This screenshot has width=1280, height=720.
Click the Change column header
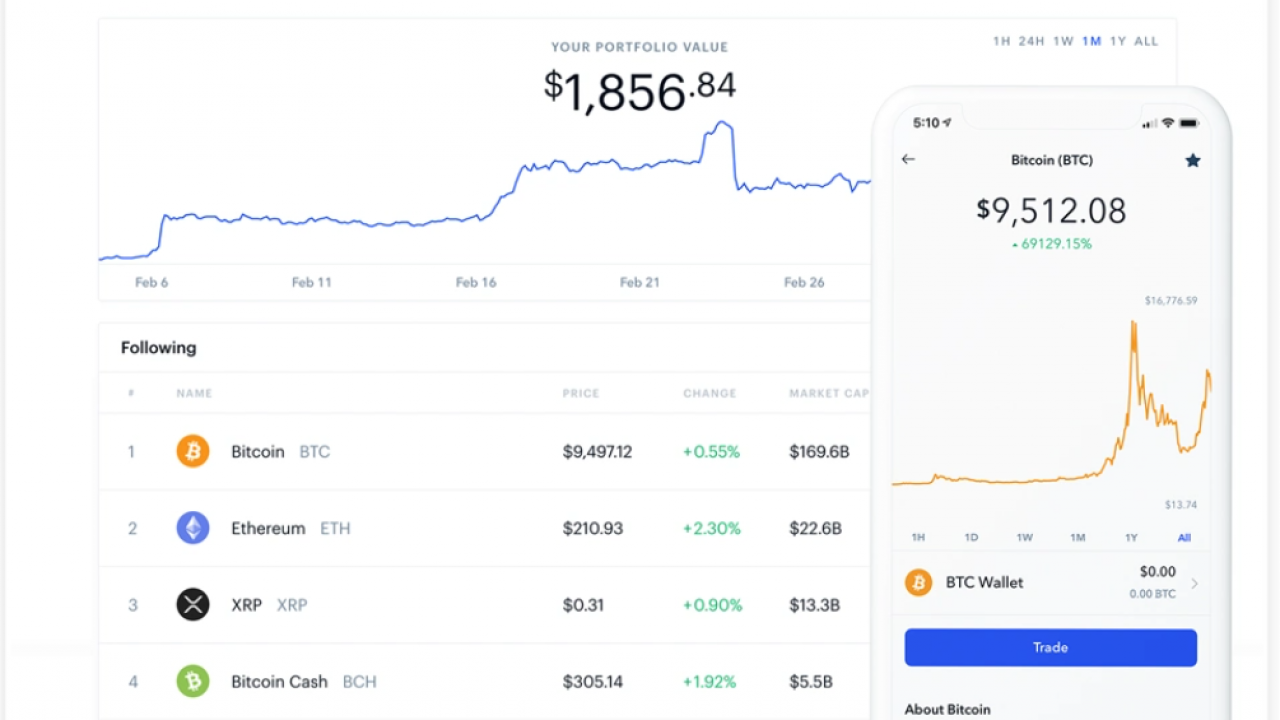pyautogui.click(x=709, y=393)
